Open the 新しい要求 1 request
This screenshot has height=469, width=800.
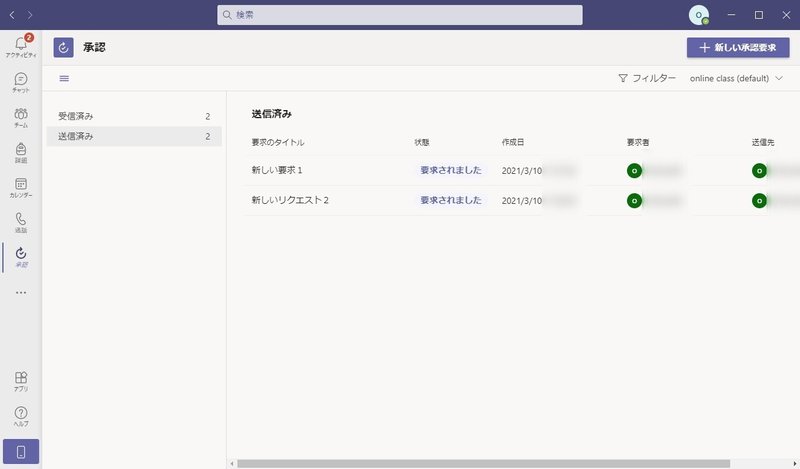[x=277, y=170]
